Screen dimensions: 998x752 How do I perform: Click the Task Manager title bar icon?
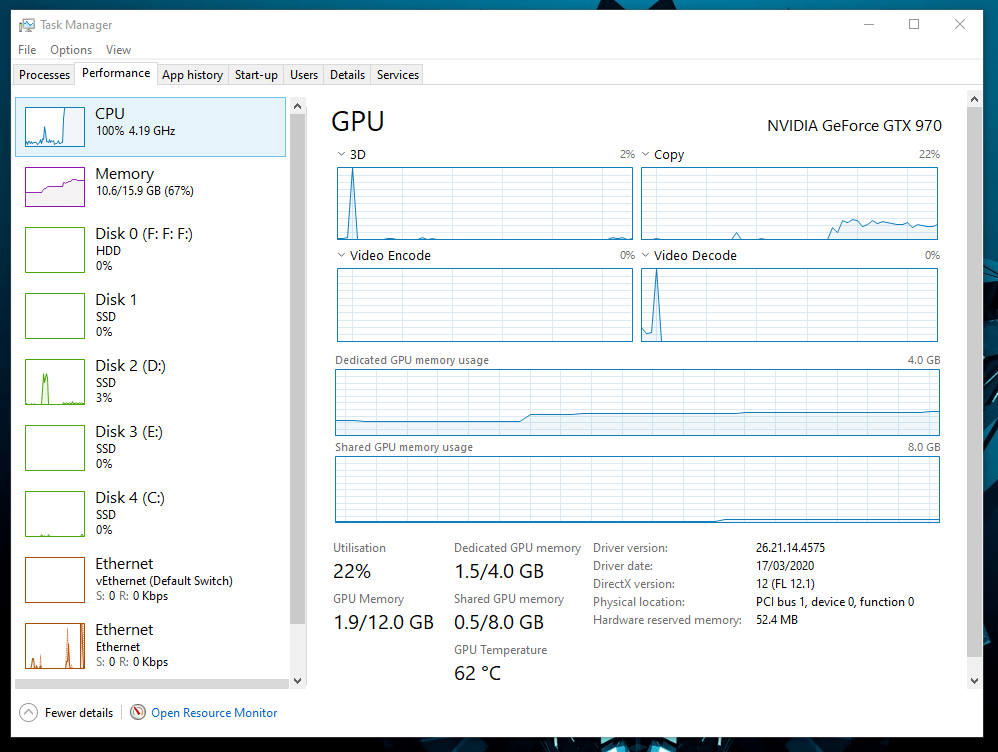pyautogui.click(x=26, y=25)
